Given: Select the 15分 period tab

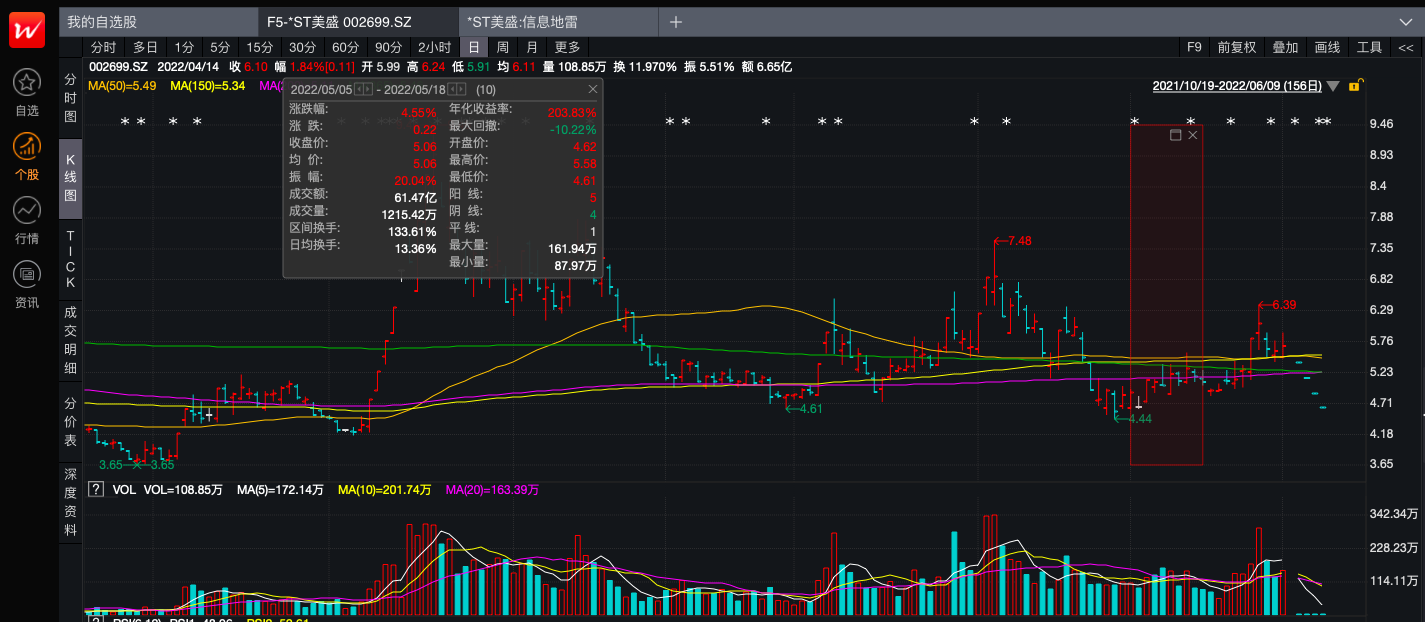Looking at the screenshot, I should pos(260,47).
